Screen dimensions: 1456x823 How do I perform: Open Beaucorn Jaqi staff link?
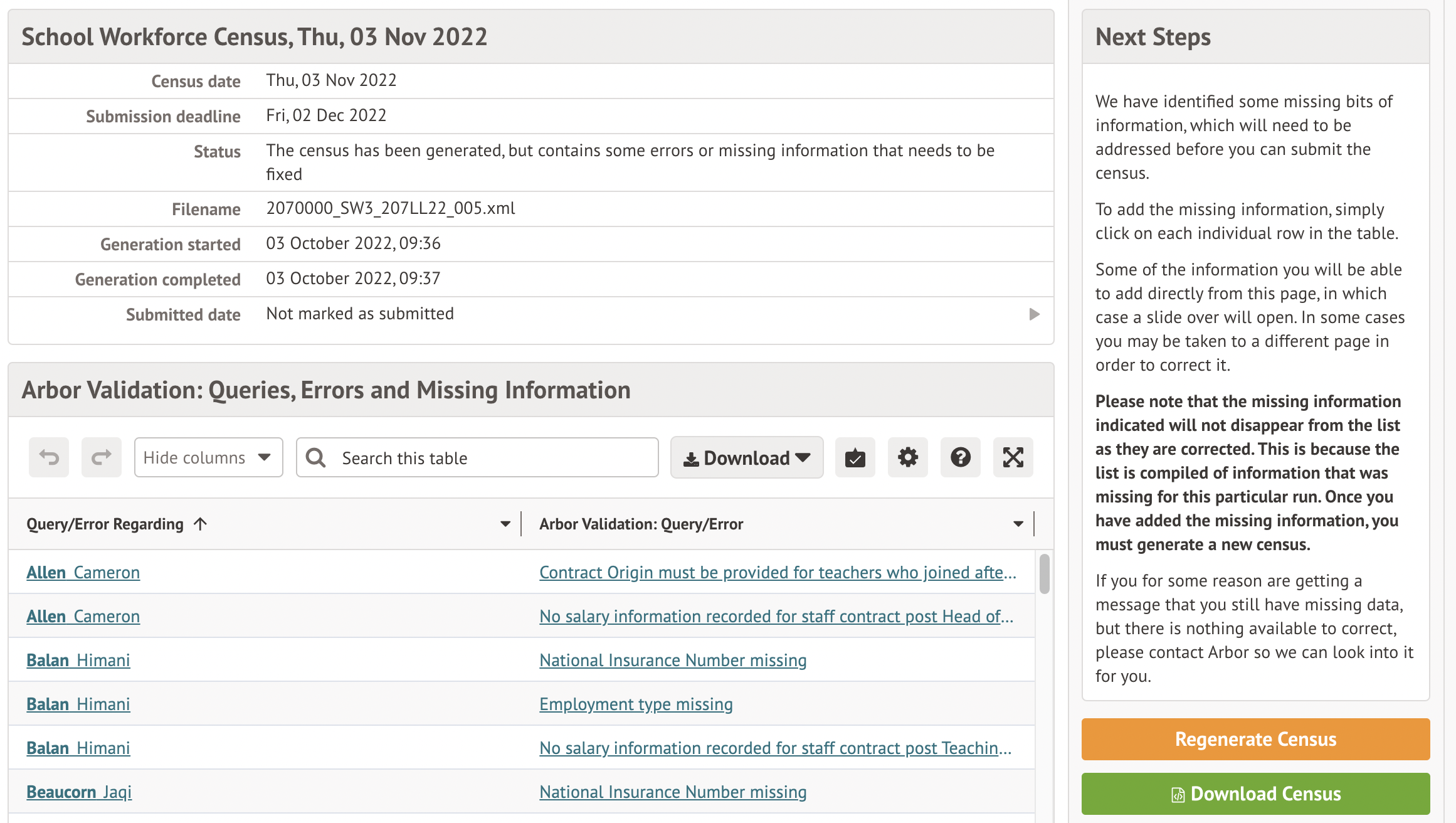click(x=79, y=792)
